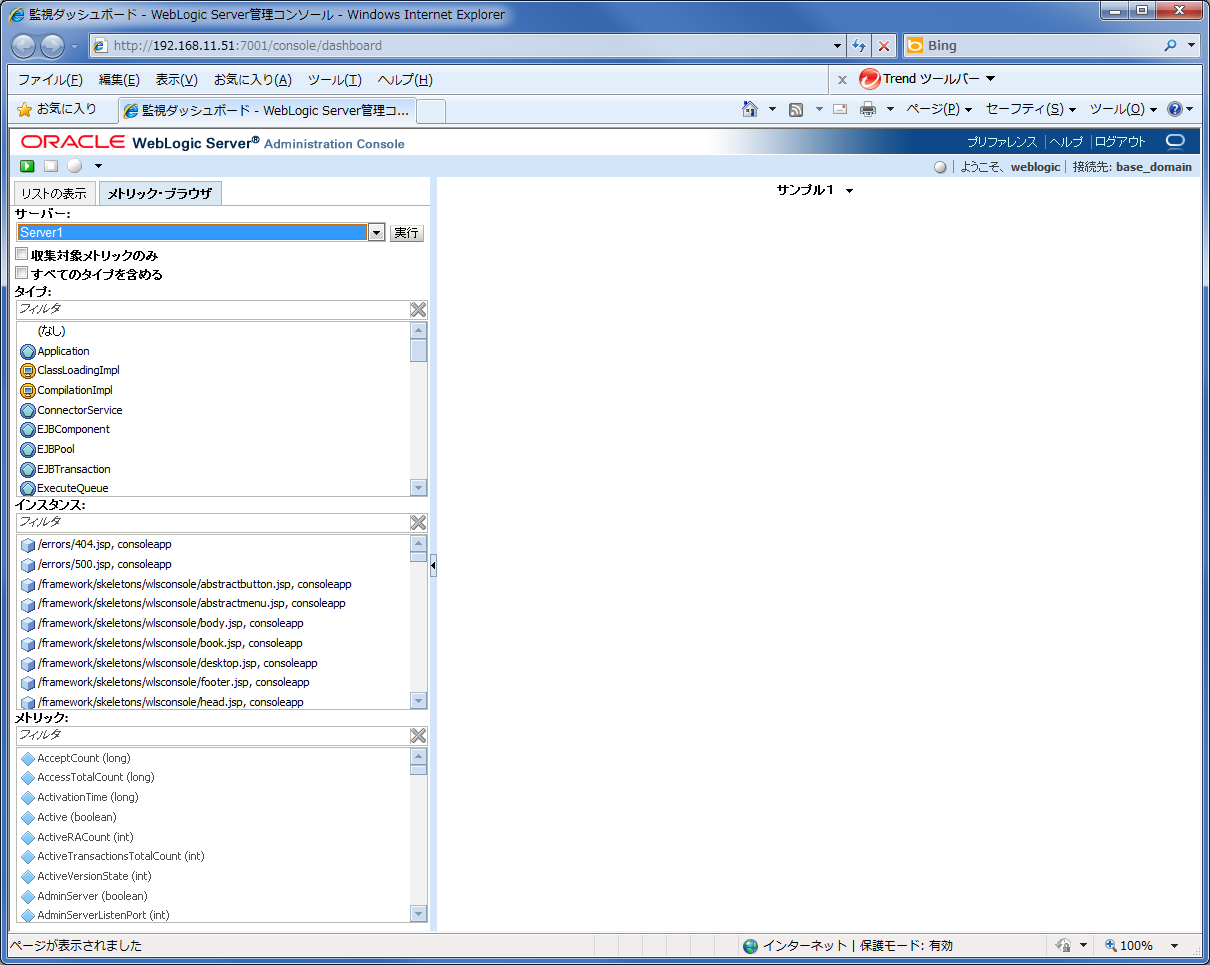Open the ツール(O) toolbar dropdown
Viewport: 1210px width, 965px height.
[x=1123, y=109]
